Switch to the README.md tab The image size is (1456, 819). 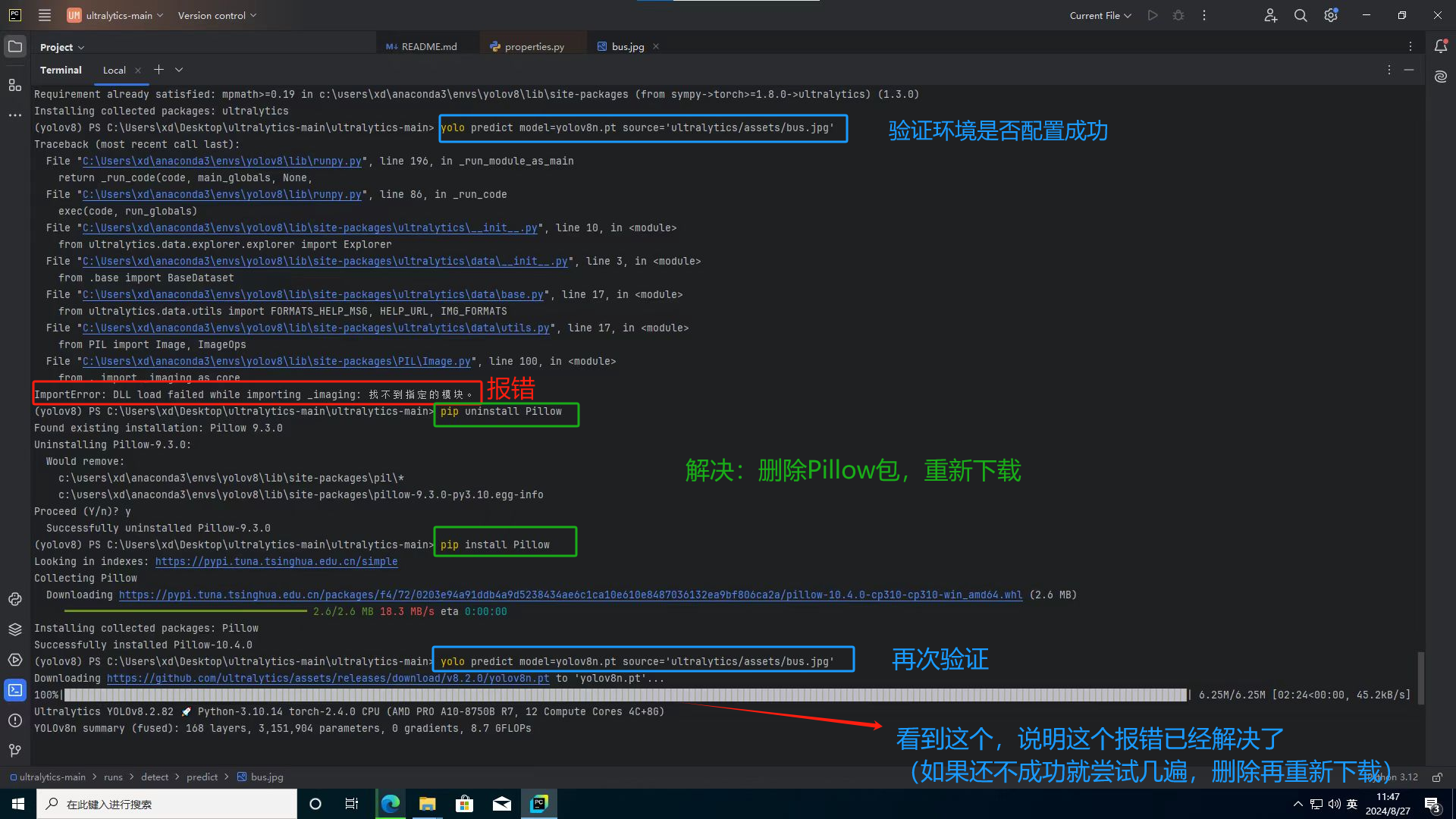click(428, 46)
